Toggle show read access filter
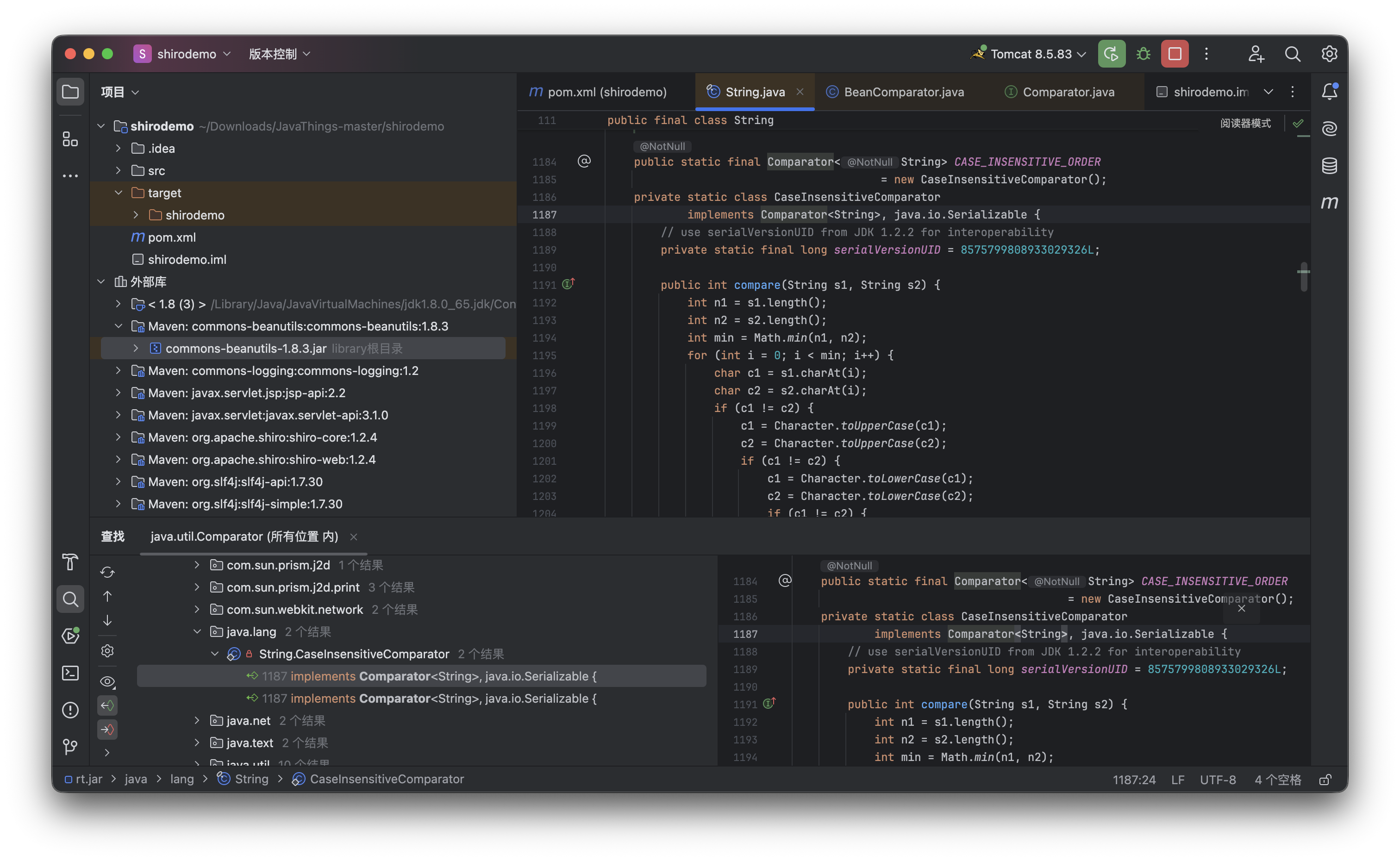Image resolution: width=1400 pixels, height=861 pixels. coord(107,705)
